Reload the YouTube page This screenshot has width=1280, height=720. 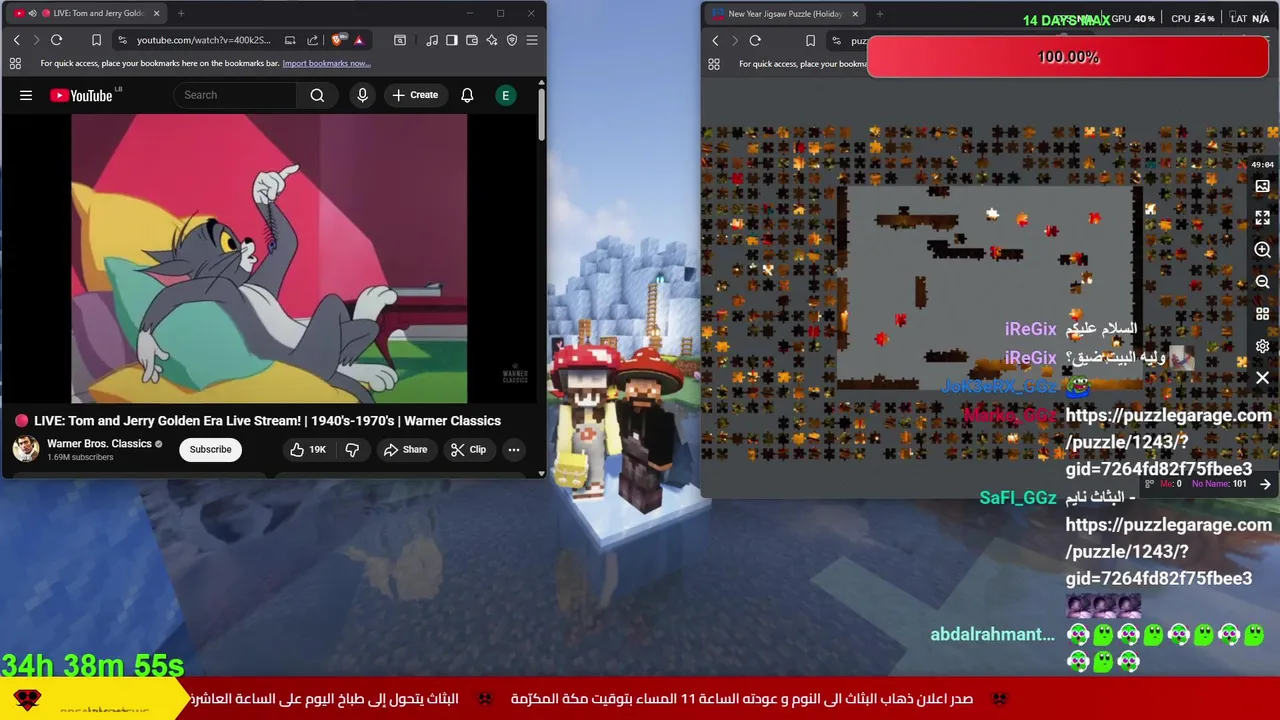tap(57, 40)
